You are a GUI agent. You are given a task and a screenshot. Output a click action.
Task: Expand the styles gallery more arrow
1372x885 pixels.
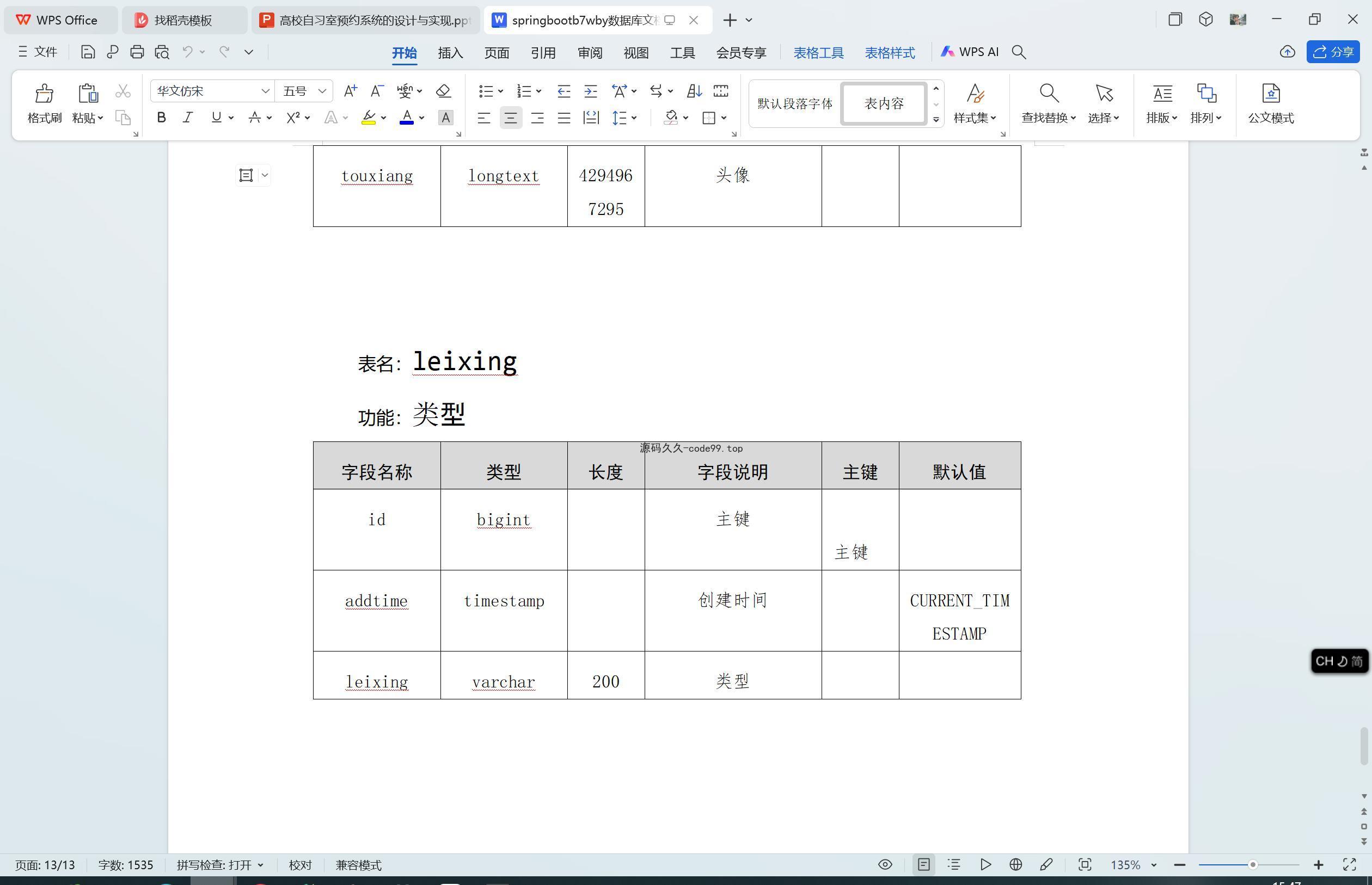pos(936,120)
